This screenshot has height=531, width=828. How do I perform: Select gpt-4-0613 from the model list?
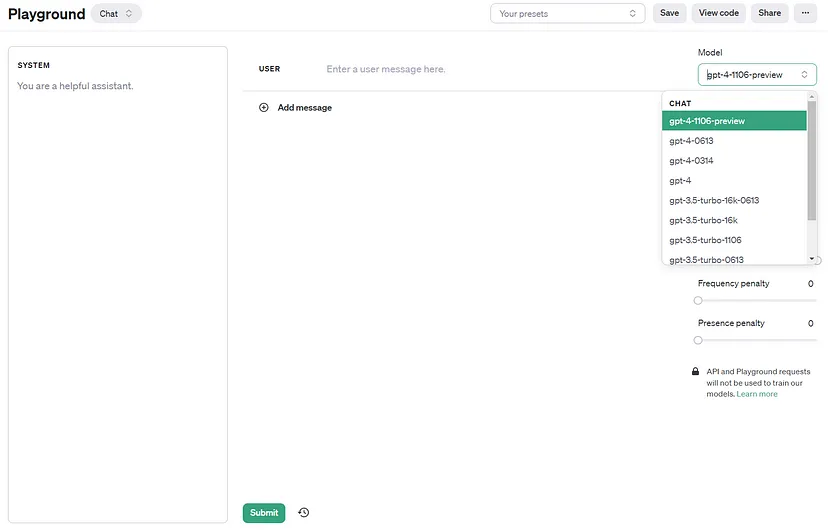(x=692, y=141)
